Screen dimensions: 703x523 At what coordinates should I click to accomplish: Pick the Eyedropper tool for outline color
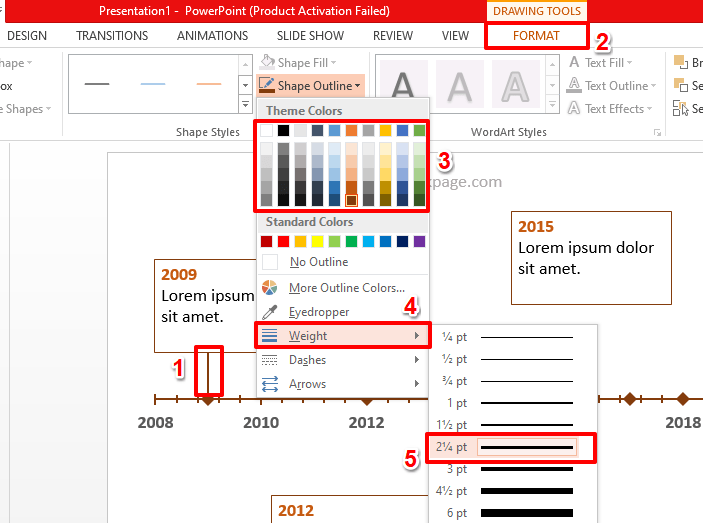(x=318, y=312)
